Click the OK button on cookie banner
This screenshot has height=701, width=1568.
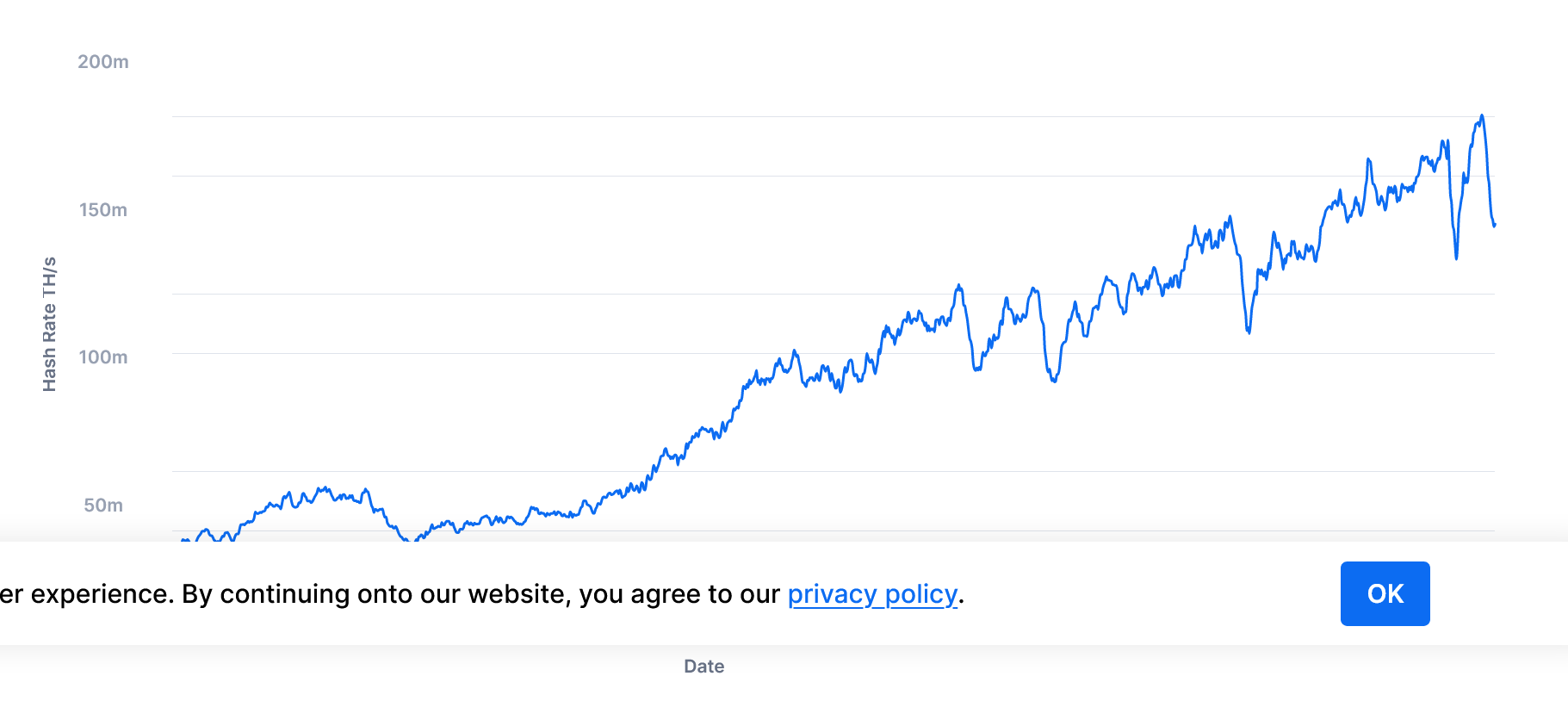coord(1385,593)
